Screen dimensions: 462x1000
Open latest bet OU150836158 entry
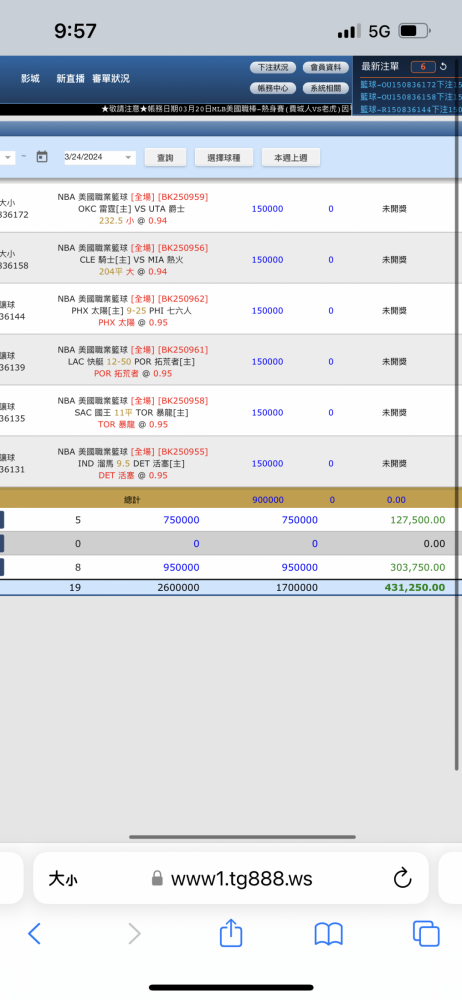click(x=410, y=97)
